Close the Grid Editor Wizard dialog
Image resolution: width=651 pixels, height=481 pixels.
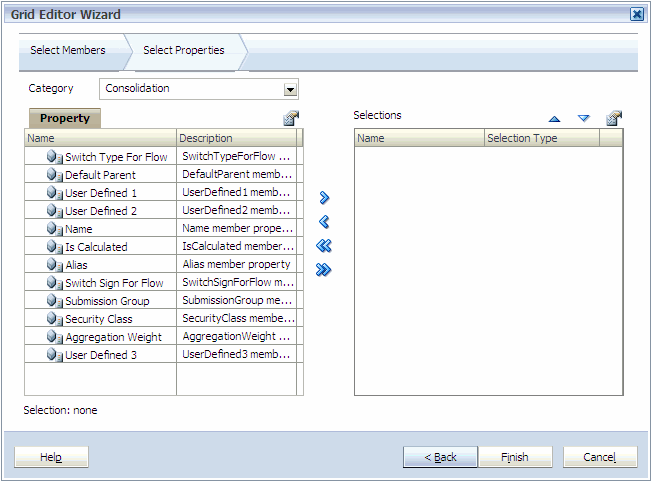tap(637, 15)
